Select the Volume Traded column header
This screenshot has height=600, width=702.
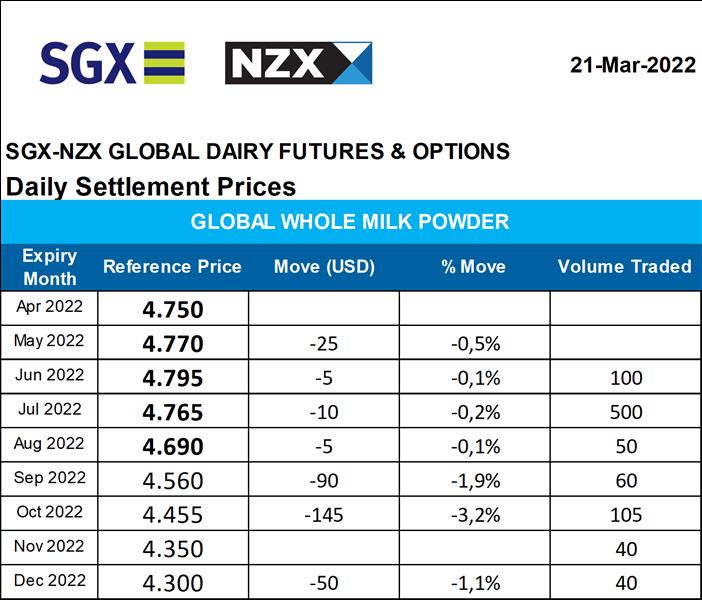624,267
